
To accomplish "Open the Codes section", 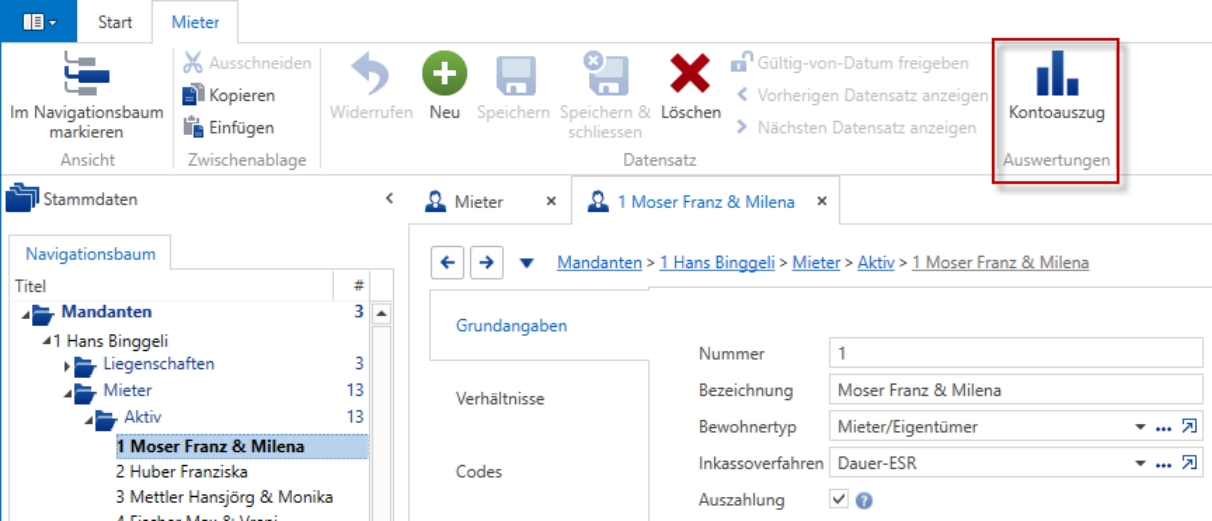I will pos(479,472).
